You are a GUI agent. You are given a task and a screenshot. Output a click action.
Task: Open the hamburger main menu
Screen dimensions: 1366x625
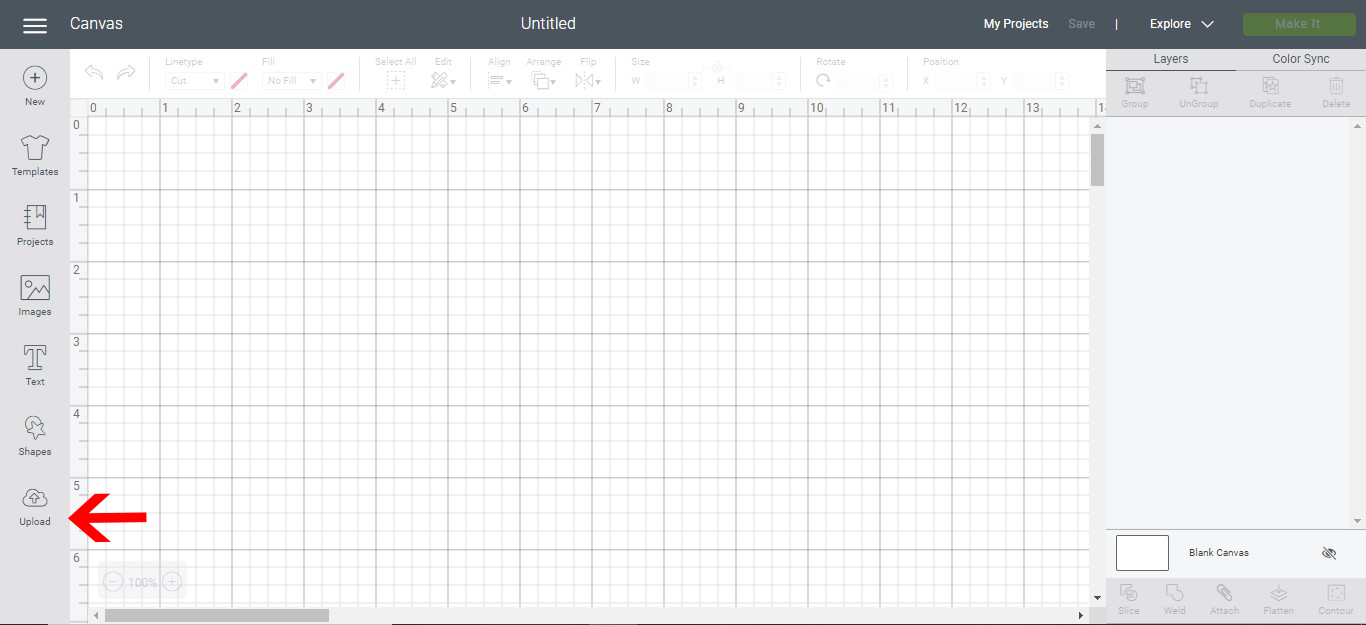coord(35,25)
